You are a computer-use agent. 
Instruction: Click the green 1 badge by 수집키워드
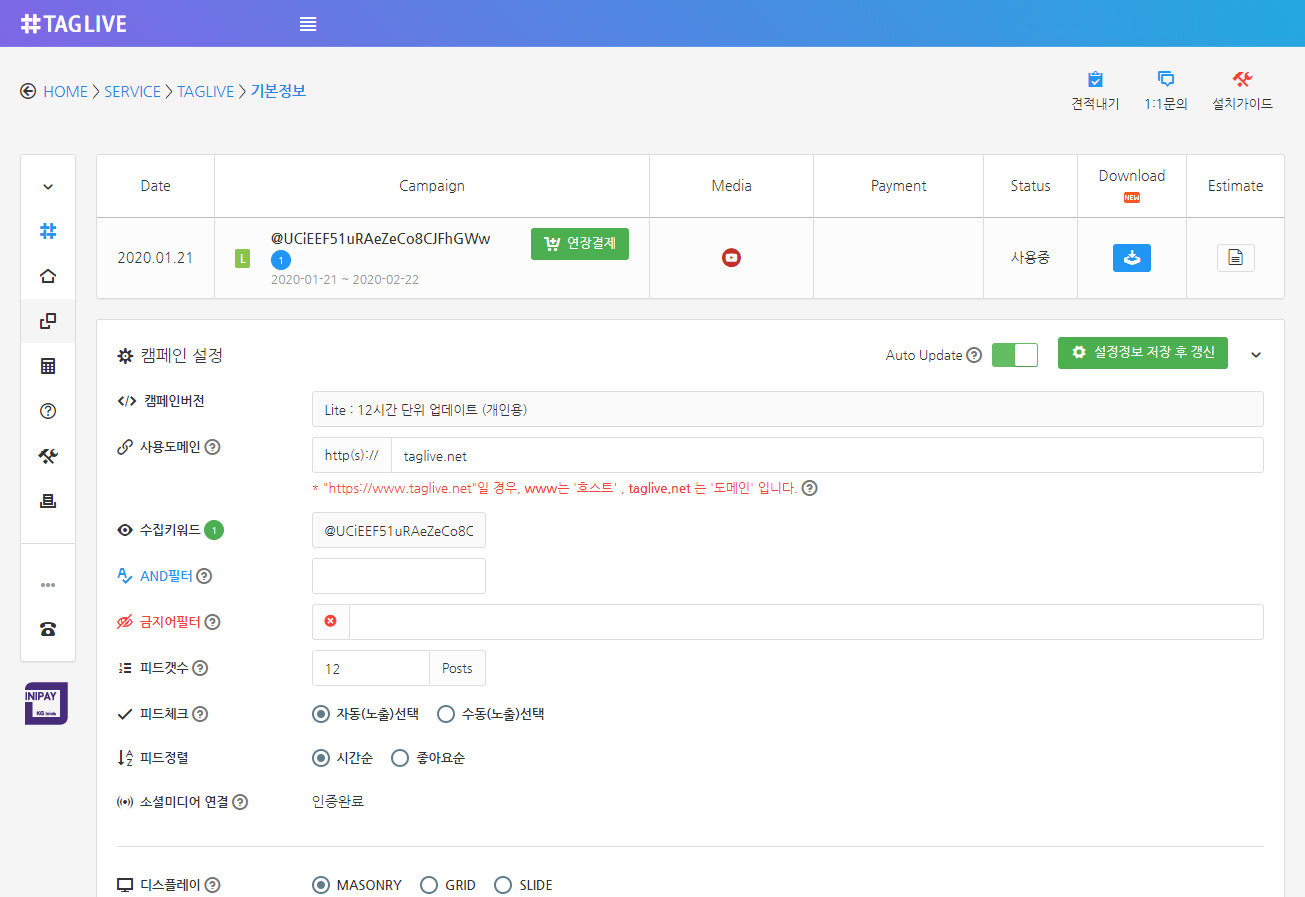[x=214, y=530]
